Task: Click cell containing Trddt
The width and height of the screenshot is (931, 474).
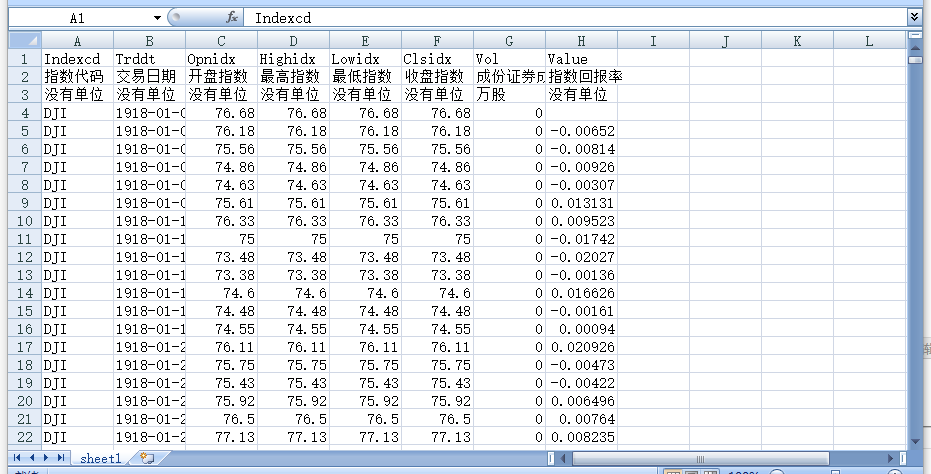Action: tap(150, 59)
